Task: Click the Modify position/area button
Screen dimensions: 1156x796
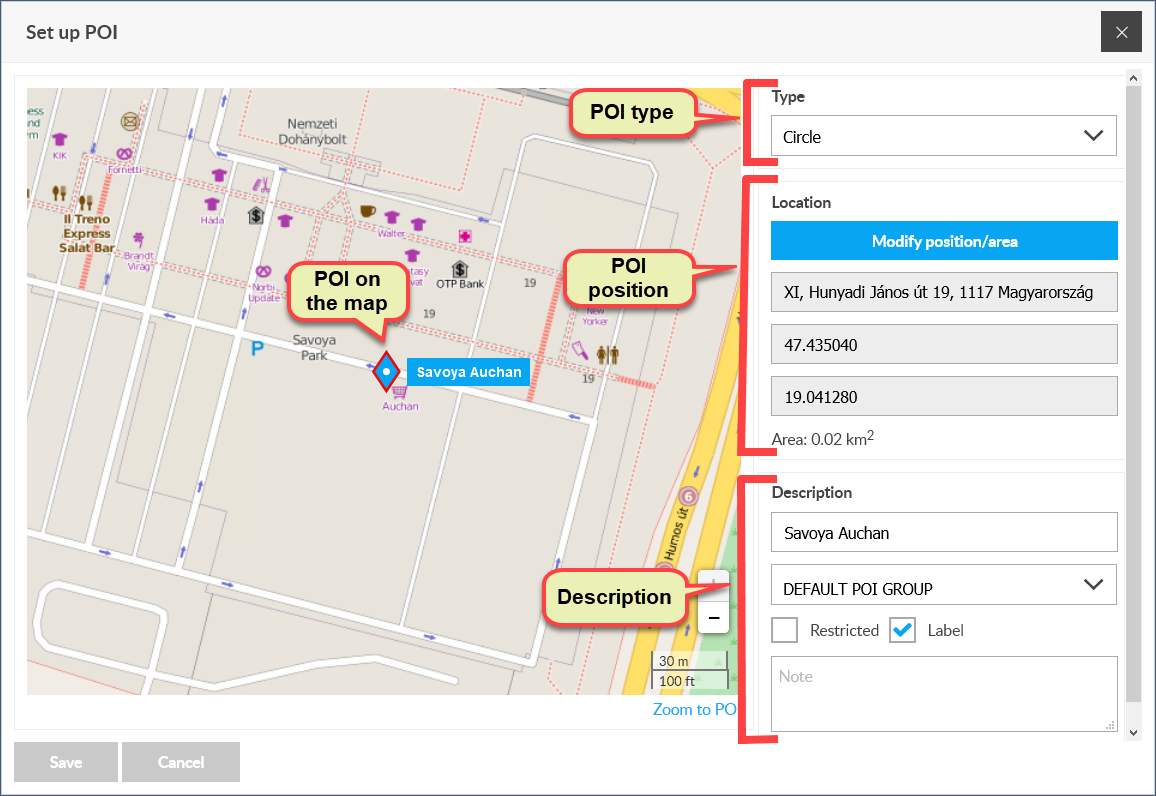Action: point(944,241)
